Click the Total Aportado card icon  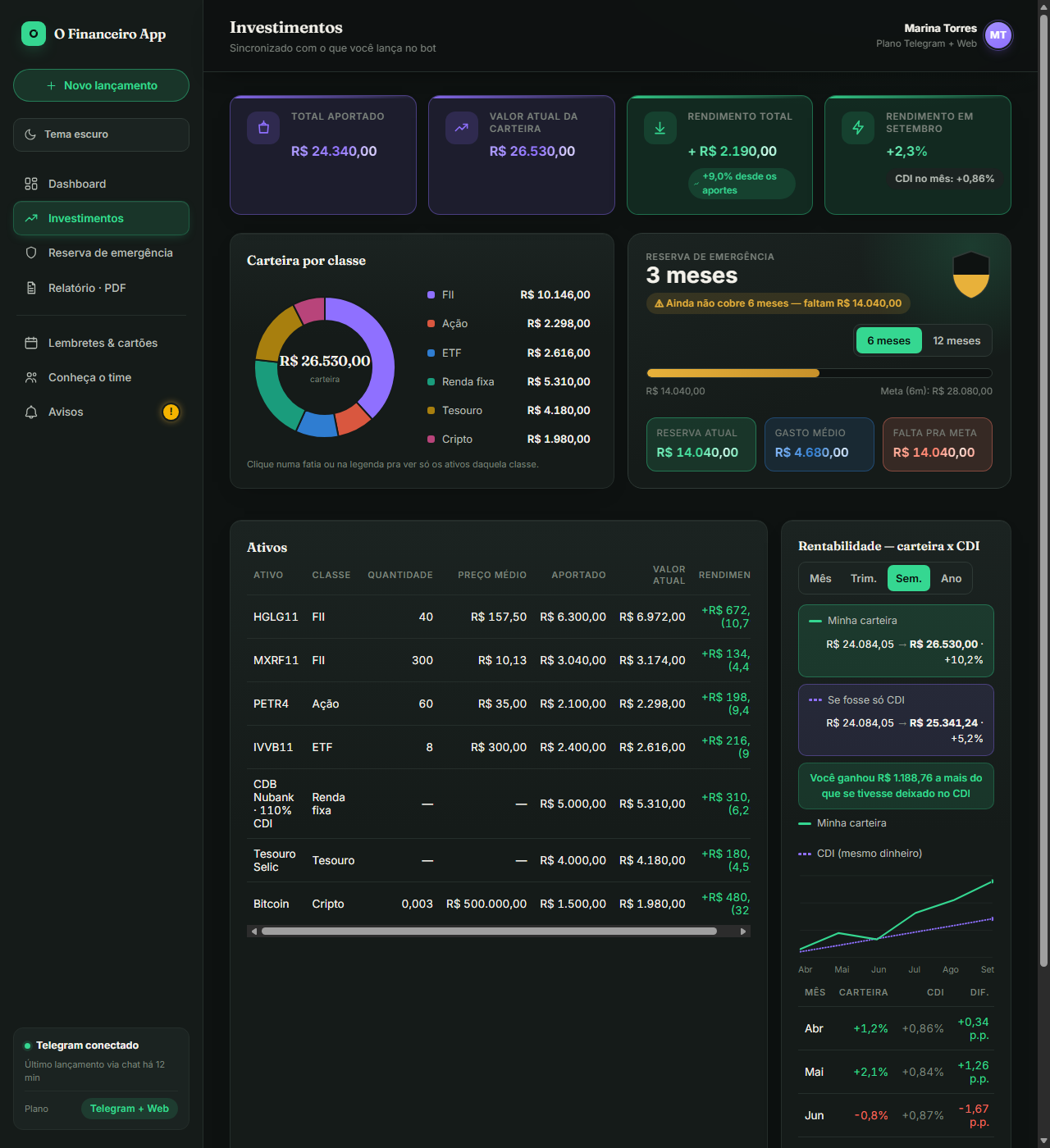pyautogui.click(x=263, y=128)
